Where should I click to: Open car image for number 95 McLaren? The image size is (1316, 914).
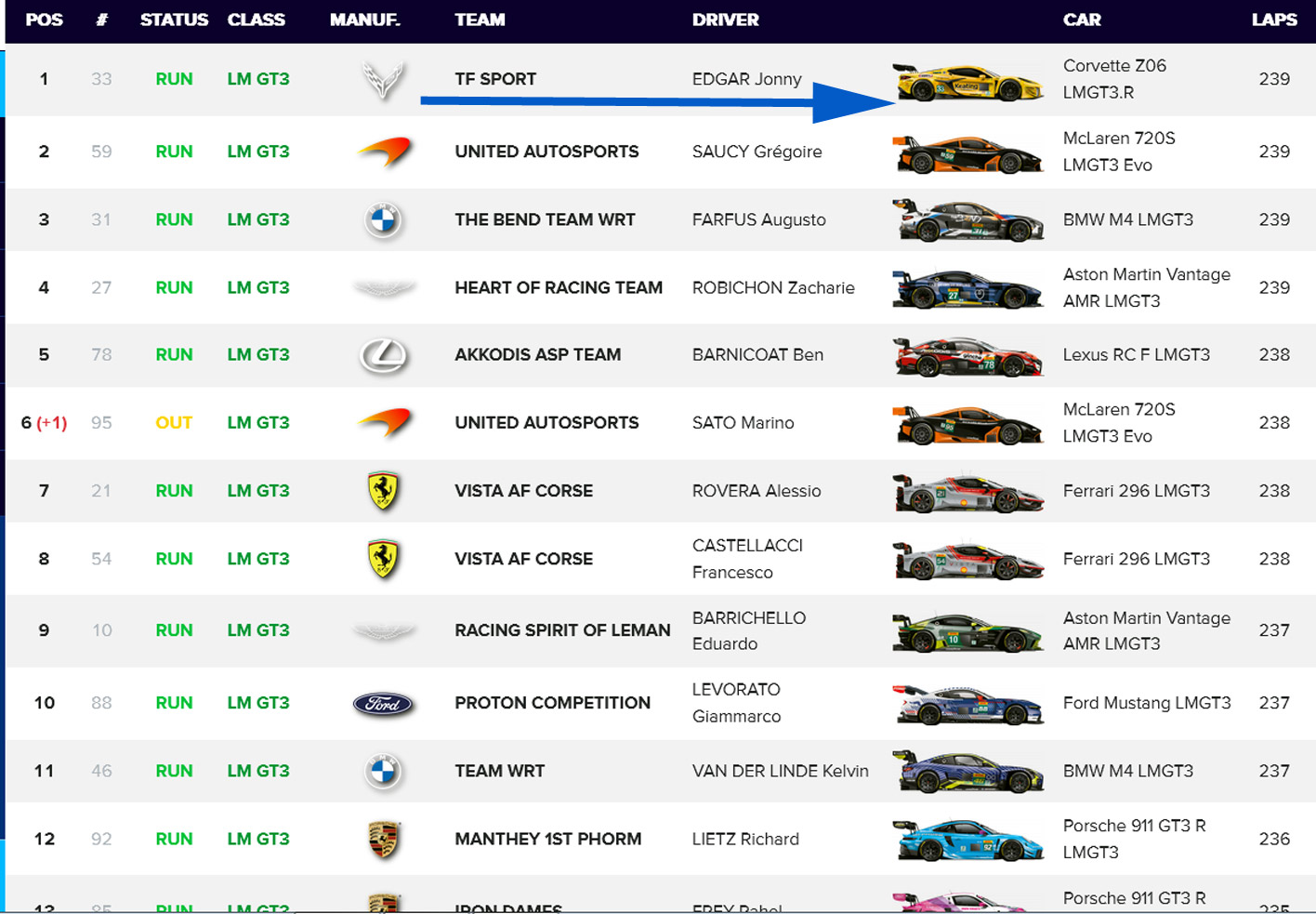coord(967,425)
